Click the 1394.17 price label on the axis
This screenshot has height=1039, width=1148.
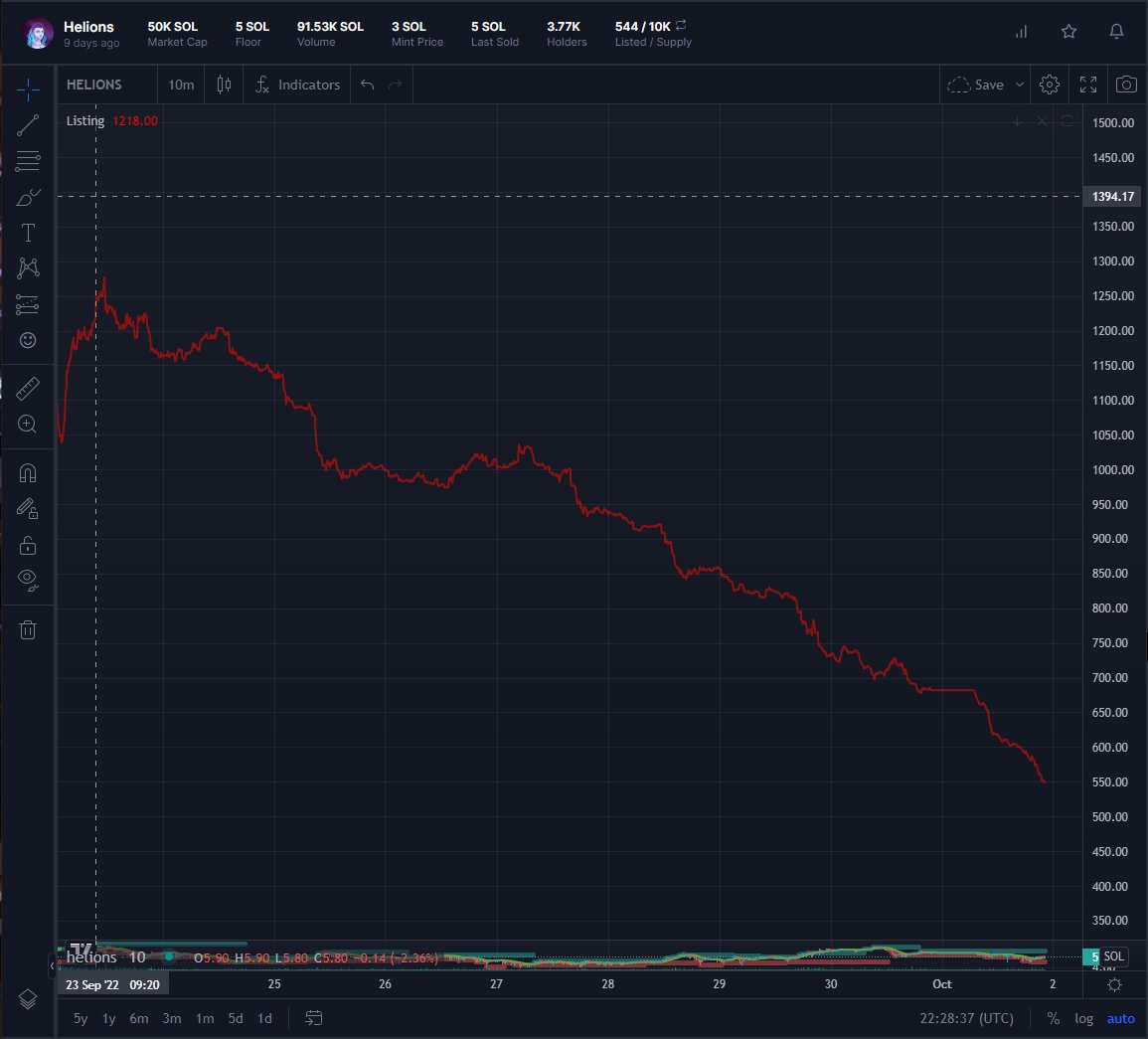pos(1113,196)
